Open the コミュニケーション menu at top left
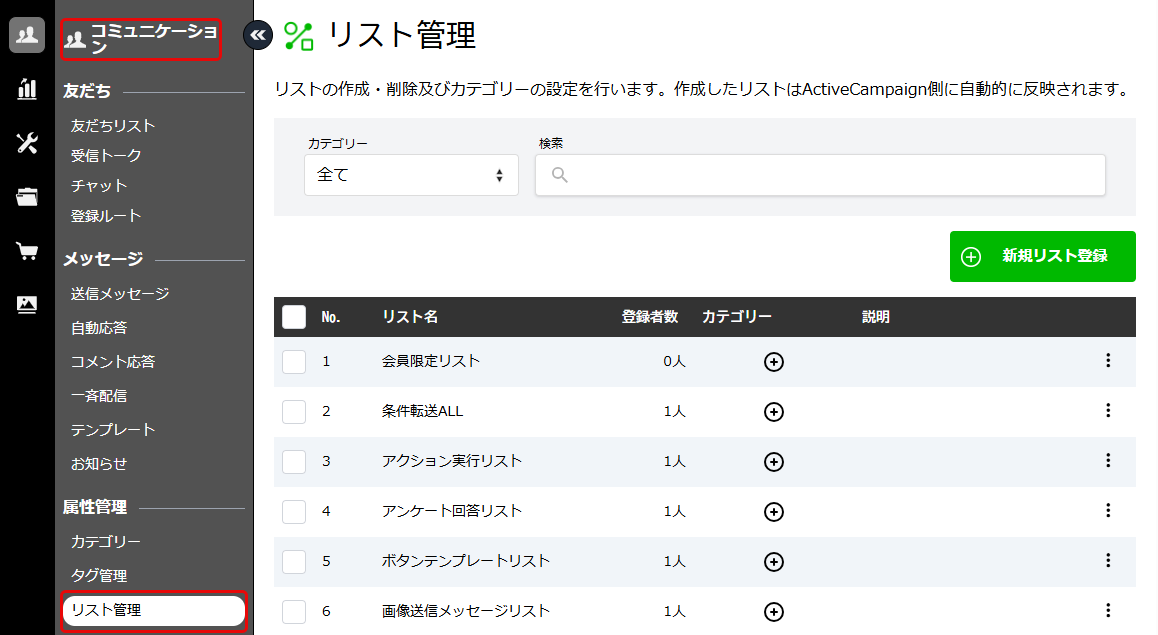The image size is (1158, 635). (x=140, y=40)
